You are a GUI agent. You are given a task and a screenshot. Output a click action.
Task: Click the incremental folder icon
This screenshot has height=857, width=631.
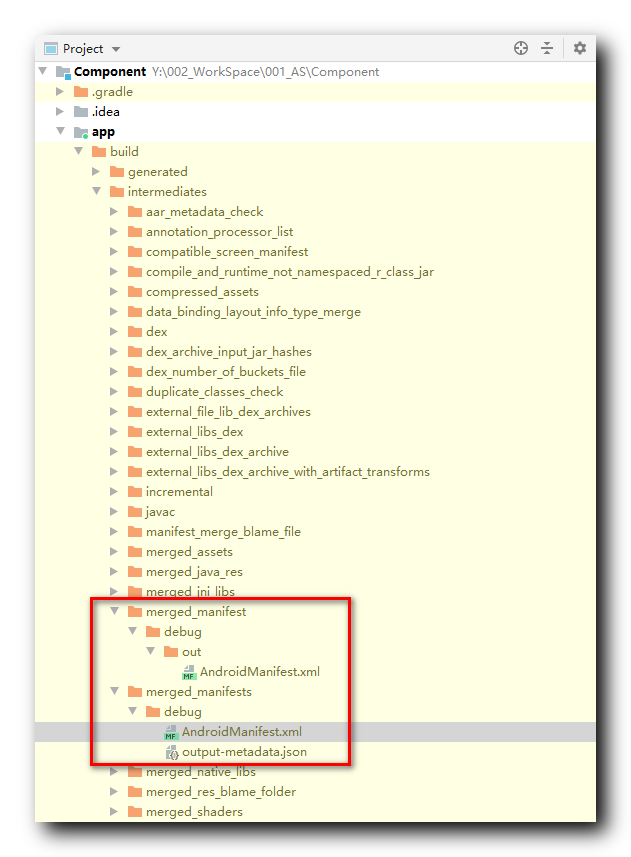click(x=135, y=491)
